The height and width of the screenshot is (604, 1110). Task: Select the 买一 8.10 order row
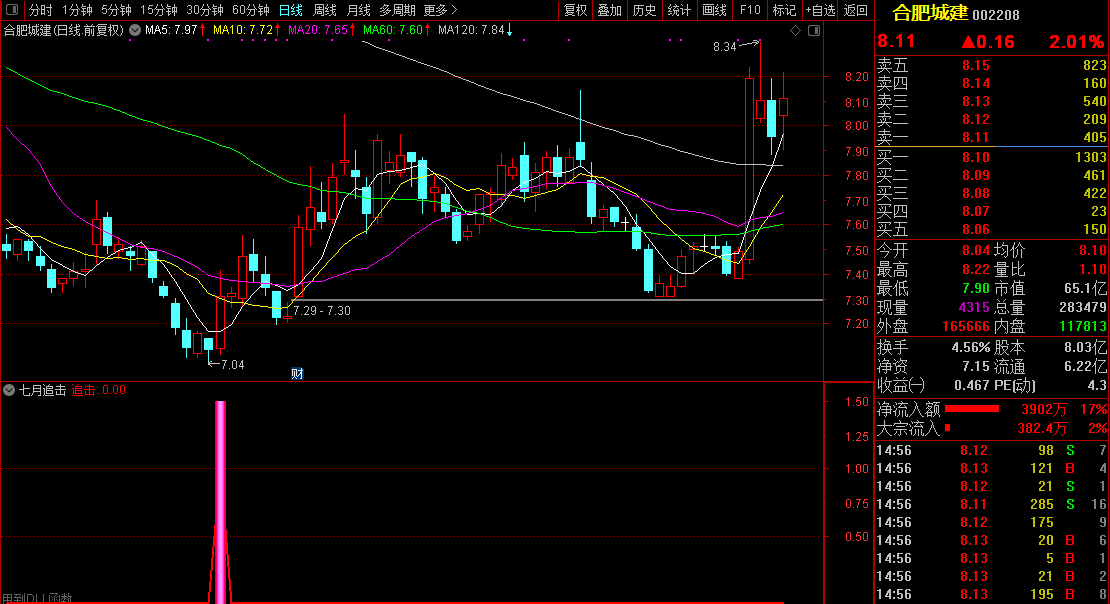pyautogui.click(x=991, y=157)
